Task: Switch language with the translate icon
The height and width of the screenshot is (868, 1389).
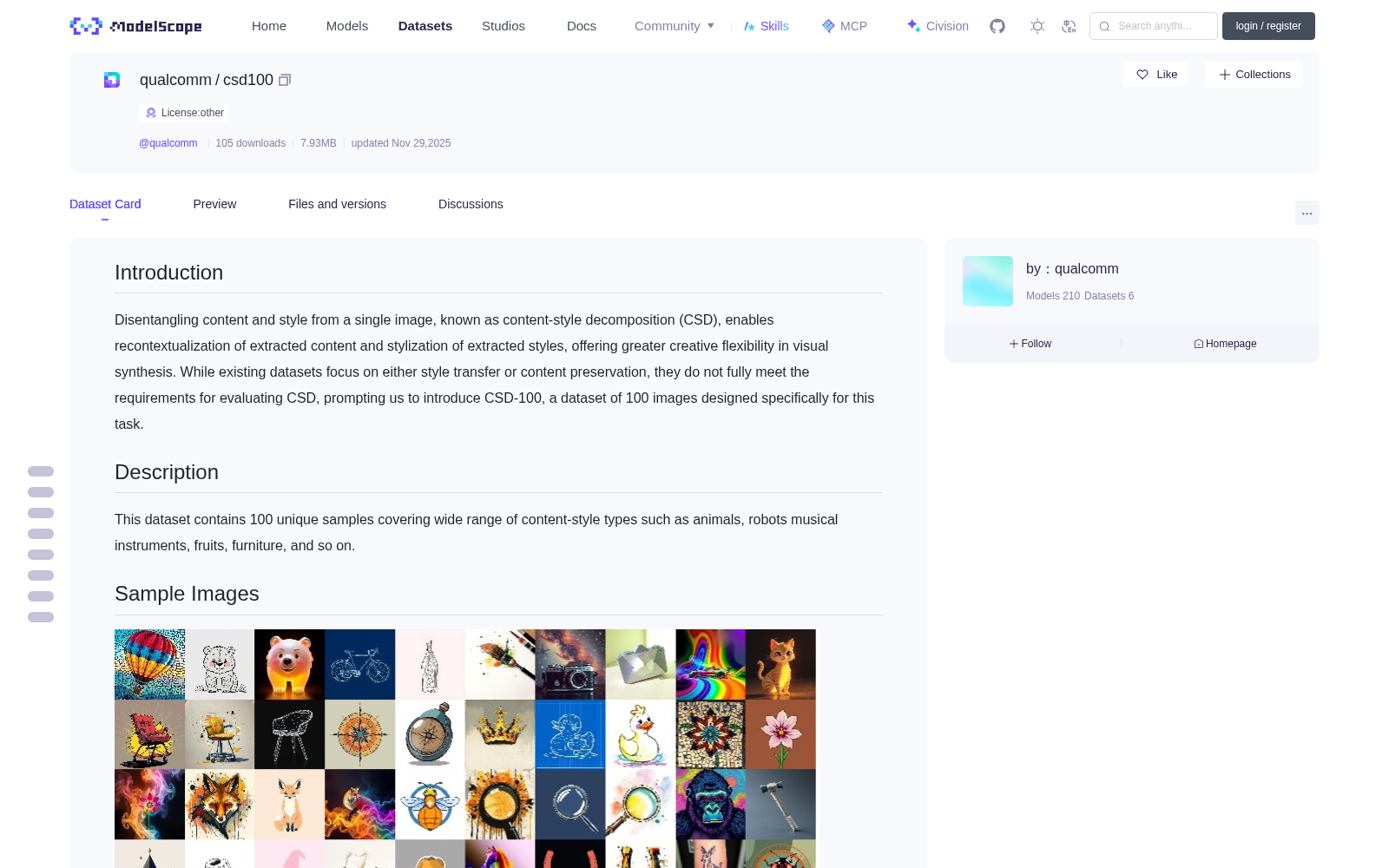Action: pyautogui.click(x=1069, y=26)
